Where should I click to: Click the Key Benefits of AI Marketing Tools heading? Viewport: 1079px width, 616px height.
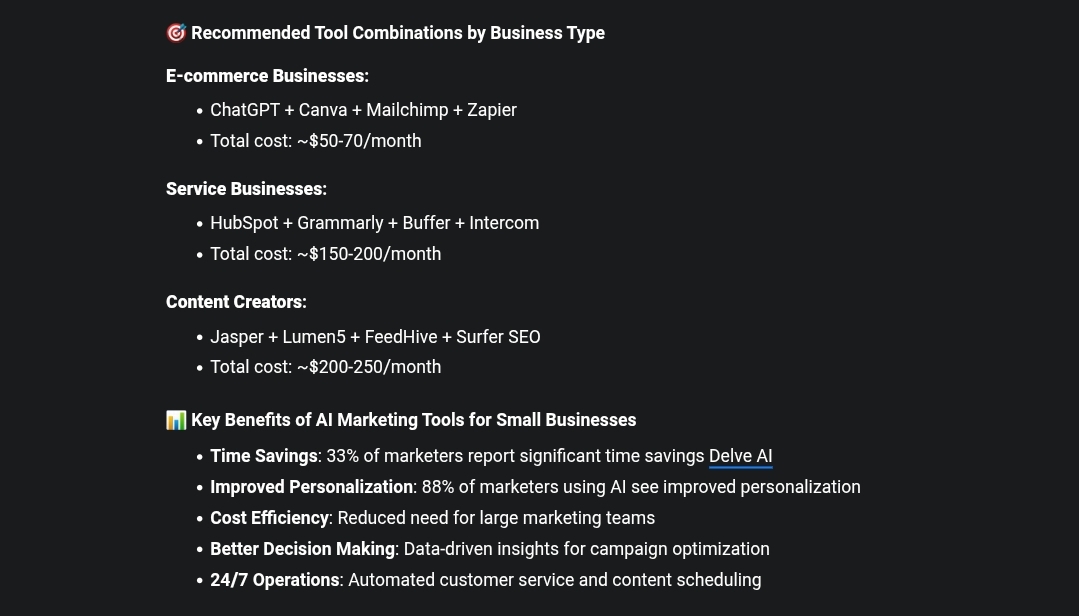[x=414, y=420]
